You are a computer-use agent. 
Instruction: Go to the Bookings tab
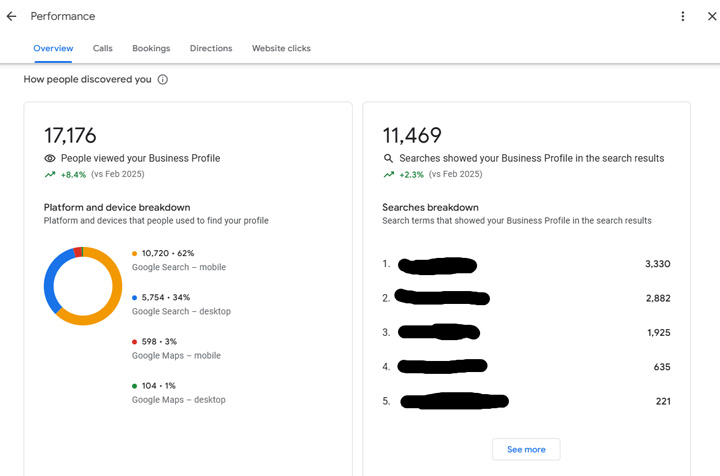click(151, 48)
